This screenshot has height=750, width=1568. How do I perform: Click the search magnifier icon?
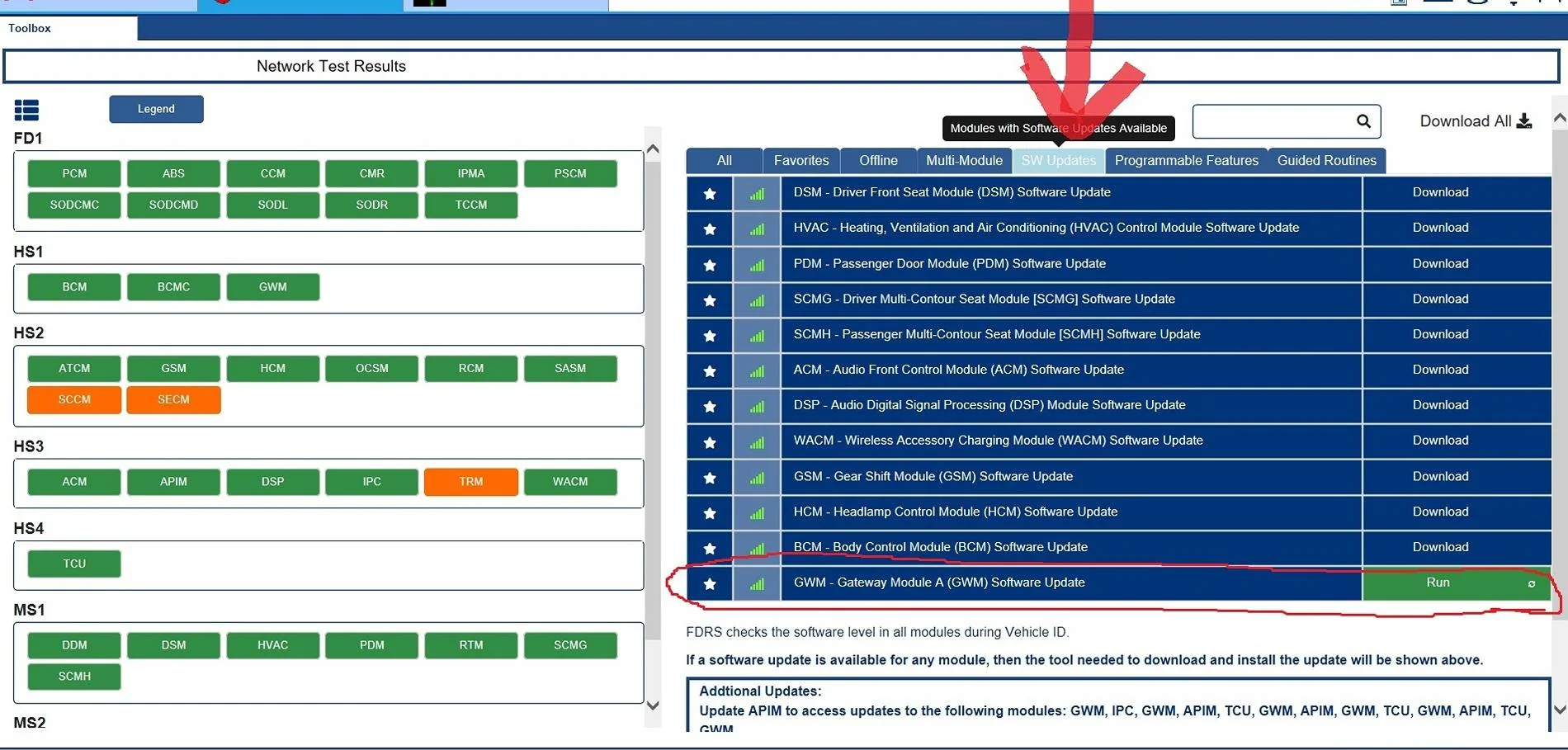tap(1363, 120)
